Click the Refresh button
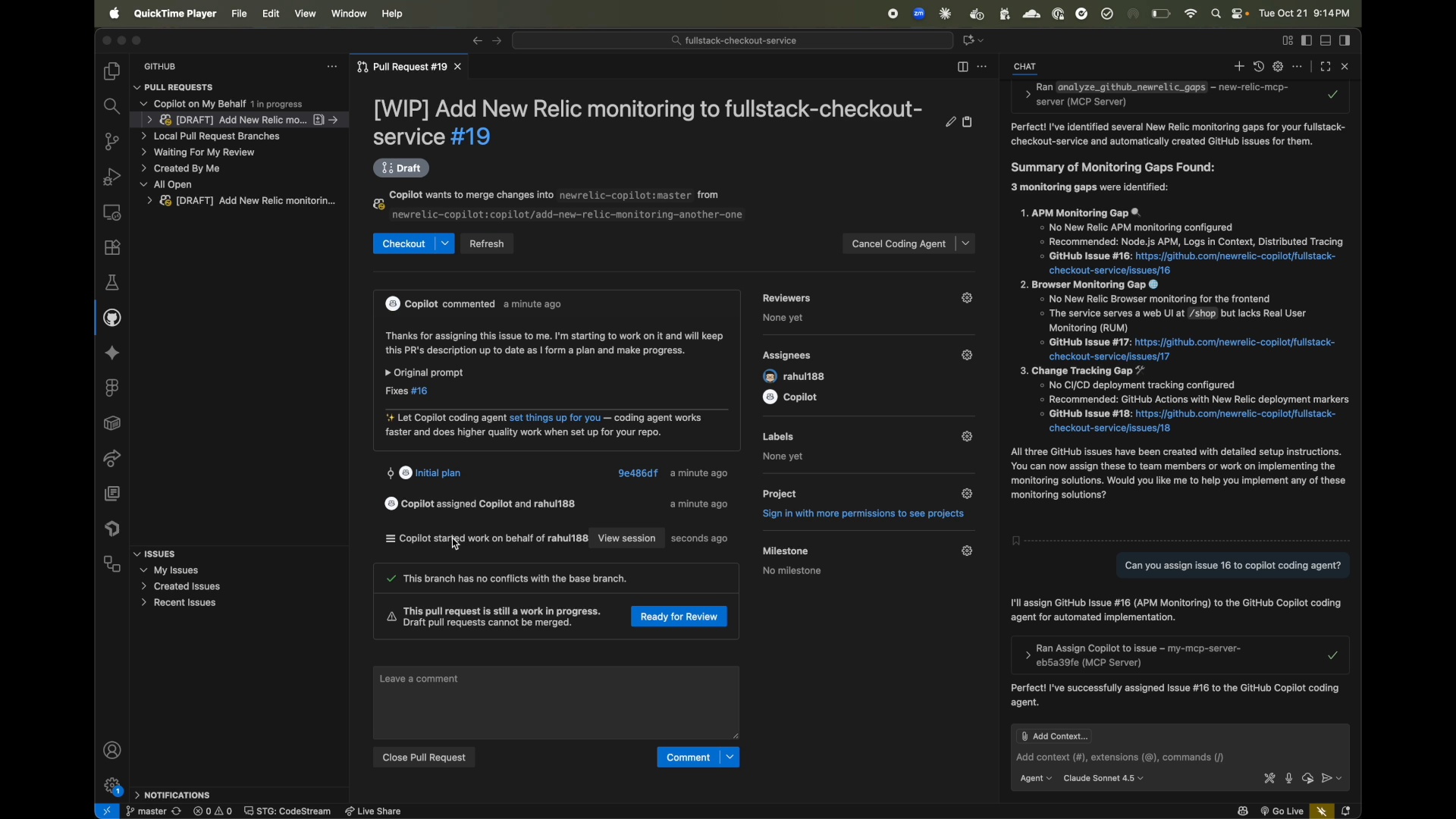The image size is (1456, 819). tap(487, 244)
